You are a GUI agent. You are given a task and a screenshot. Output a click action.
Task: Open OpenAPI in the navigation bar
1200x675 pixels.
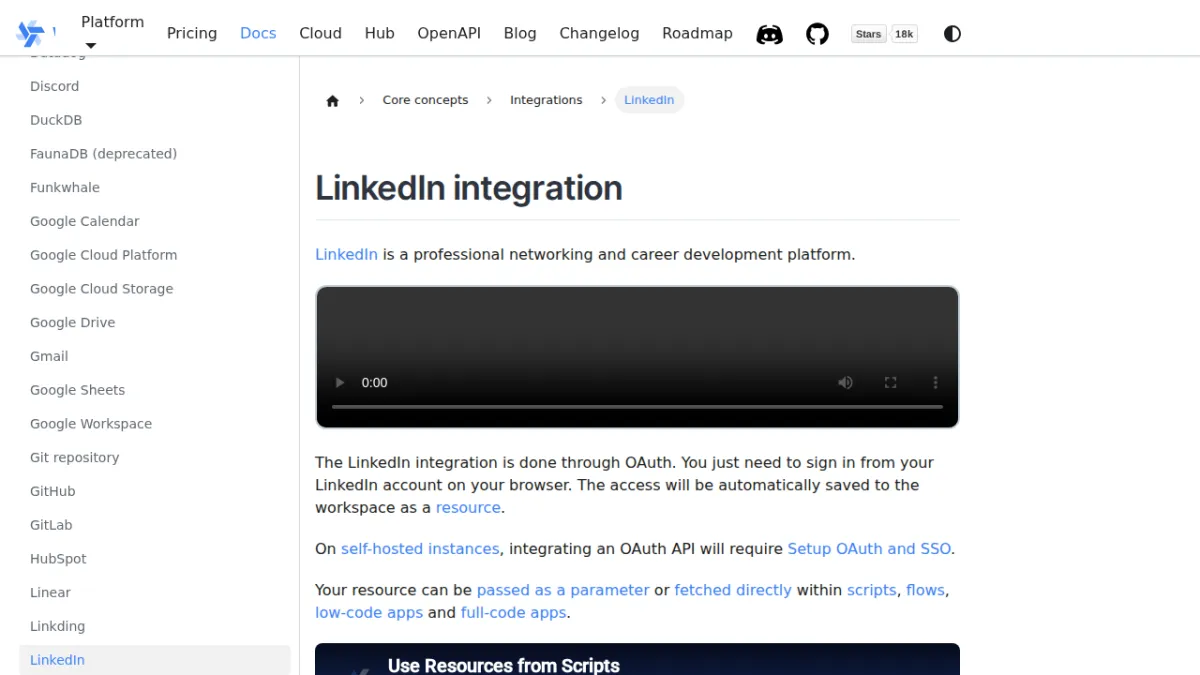click(x=449, y=33)
